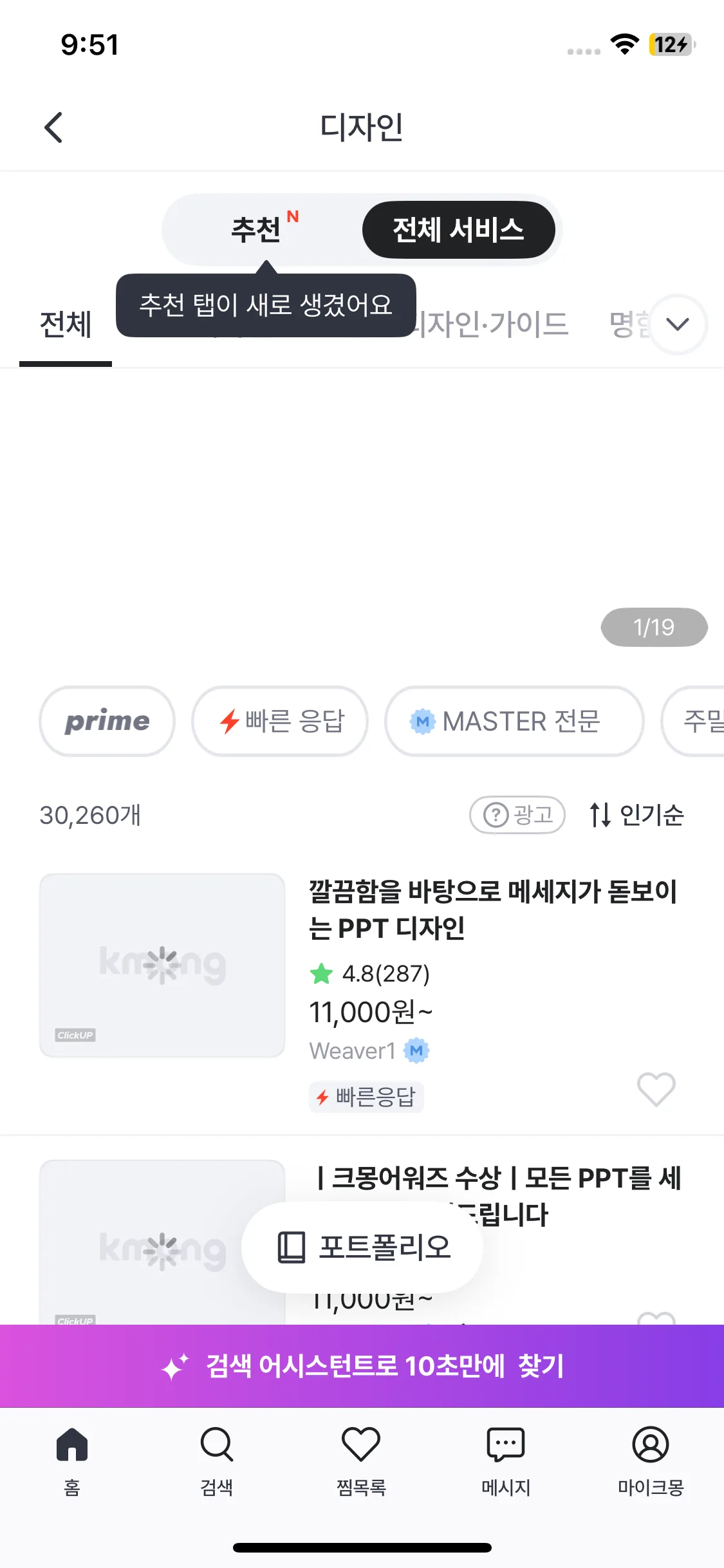
Task: Toggle the prime filter chip
Action: coord(107,721)
